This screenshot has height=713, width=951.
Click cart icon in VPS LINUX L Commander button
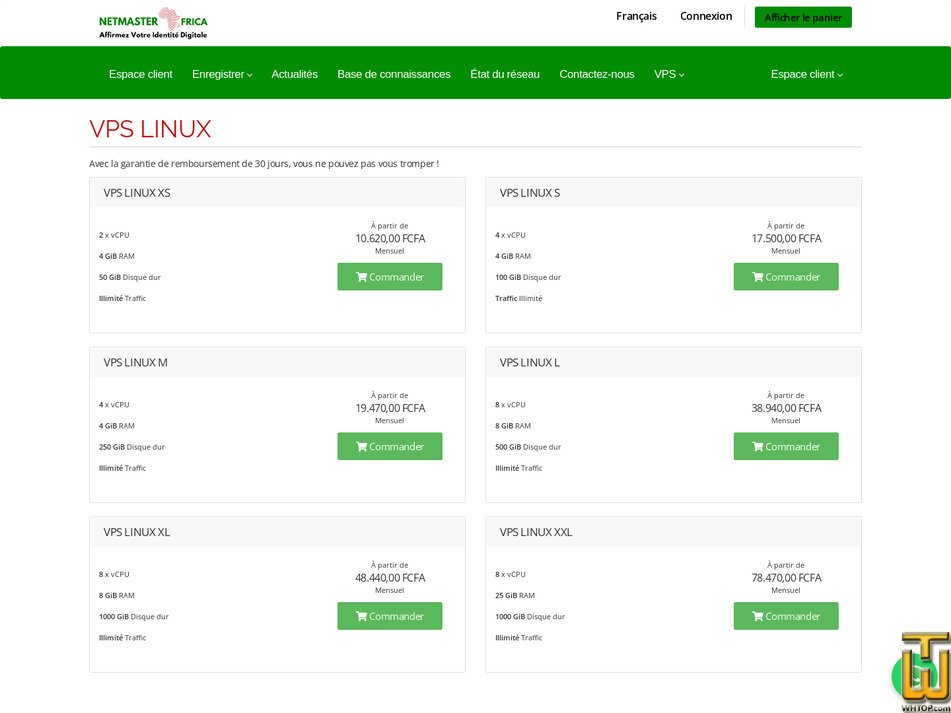coord(758,447)
